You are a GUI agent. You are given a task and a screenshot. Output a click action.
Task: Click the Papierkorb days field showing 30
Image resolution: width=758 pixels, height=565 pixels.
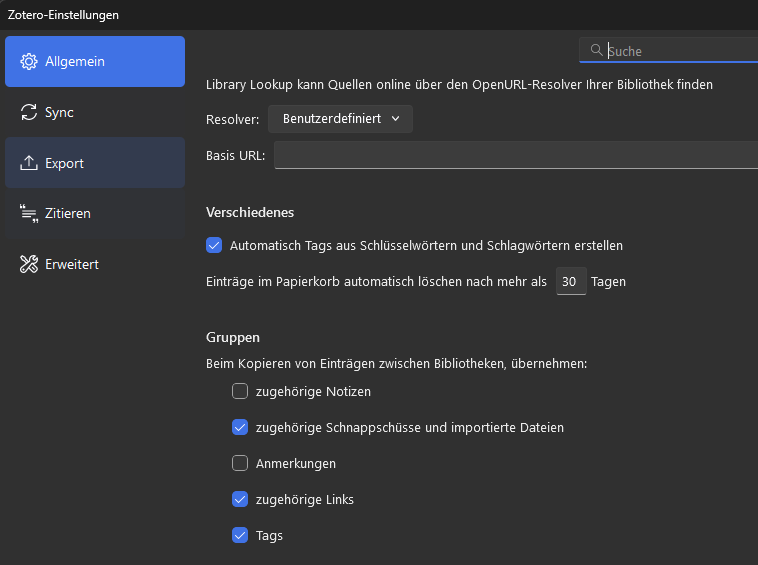(x=571, y=281)
